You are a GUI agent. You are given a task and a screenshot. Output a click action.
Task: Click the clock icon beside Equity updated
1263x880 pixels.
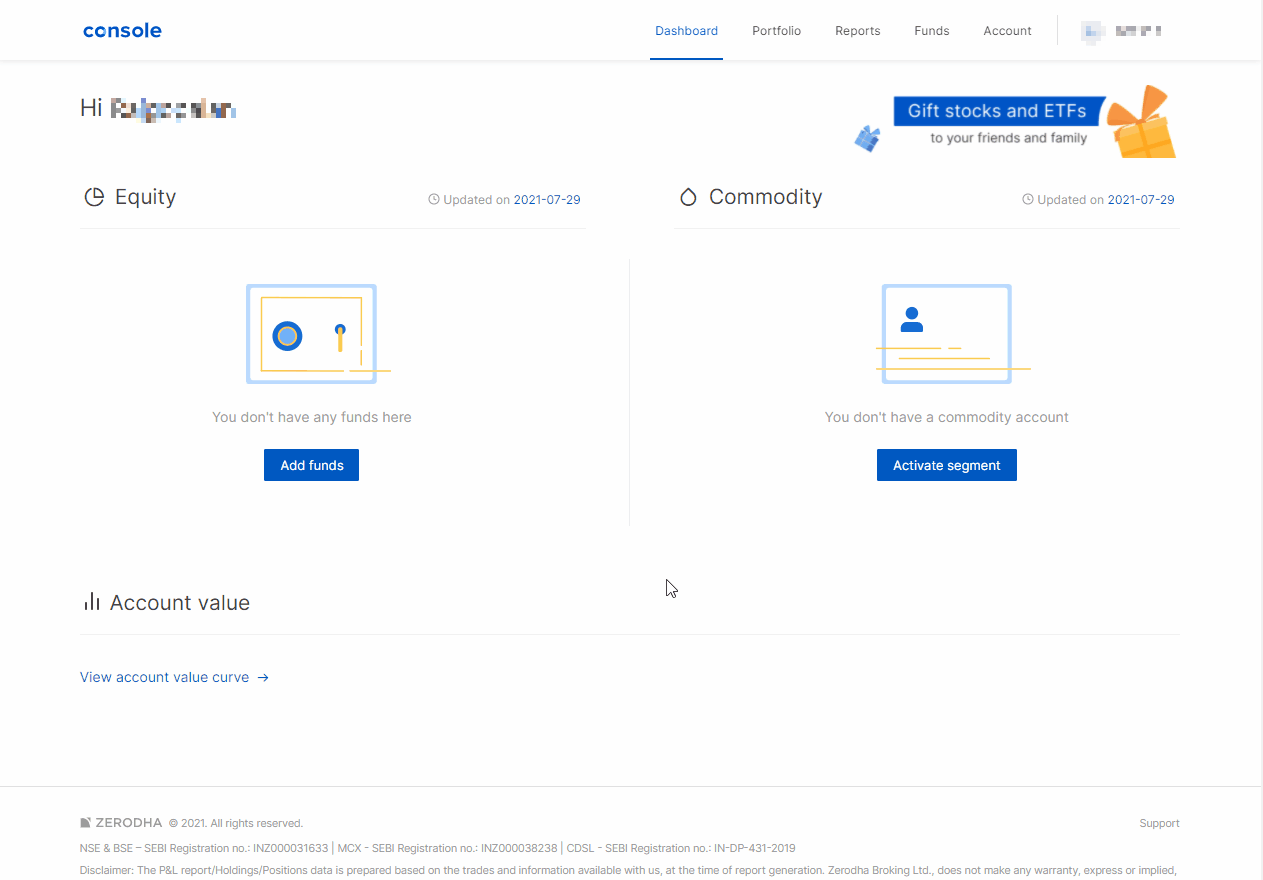coord(434,199)
